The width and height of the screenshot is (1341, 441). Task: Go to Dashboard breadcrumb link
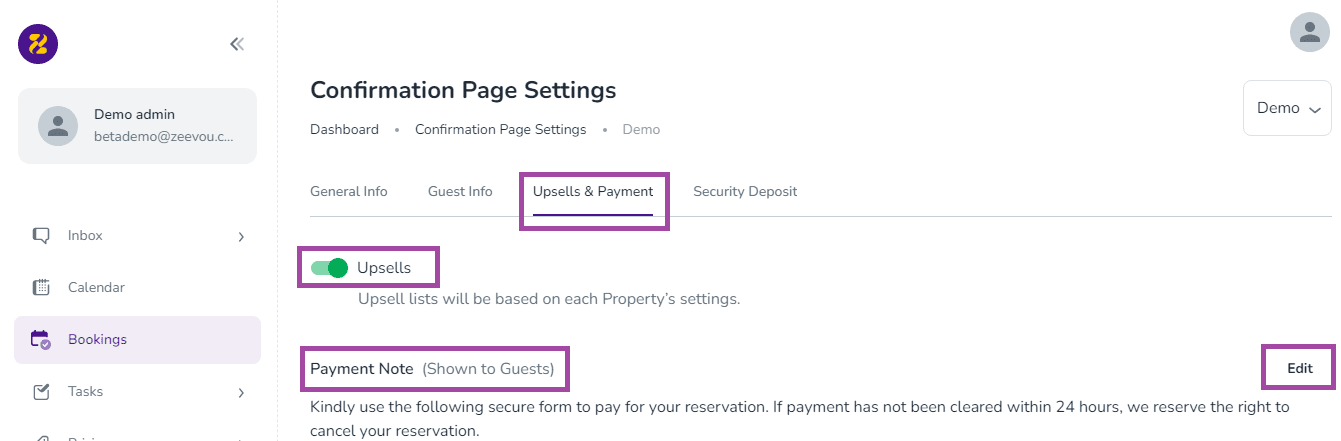(x=344, y=130)
